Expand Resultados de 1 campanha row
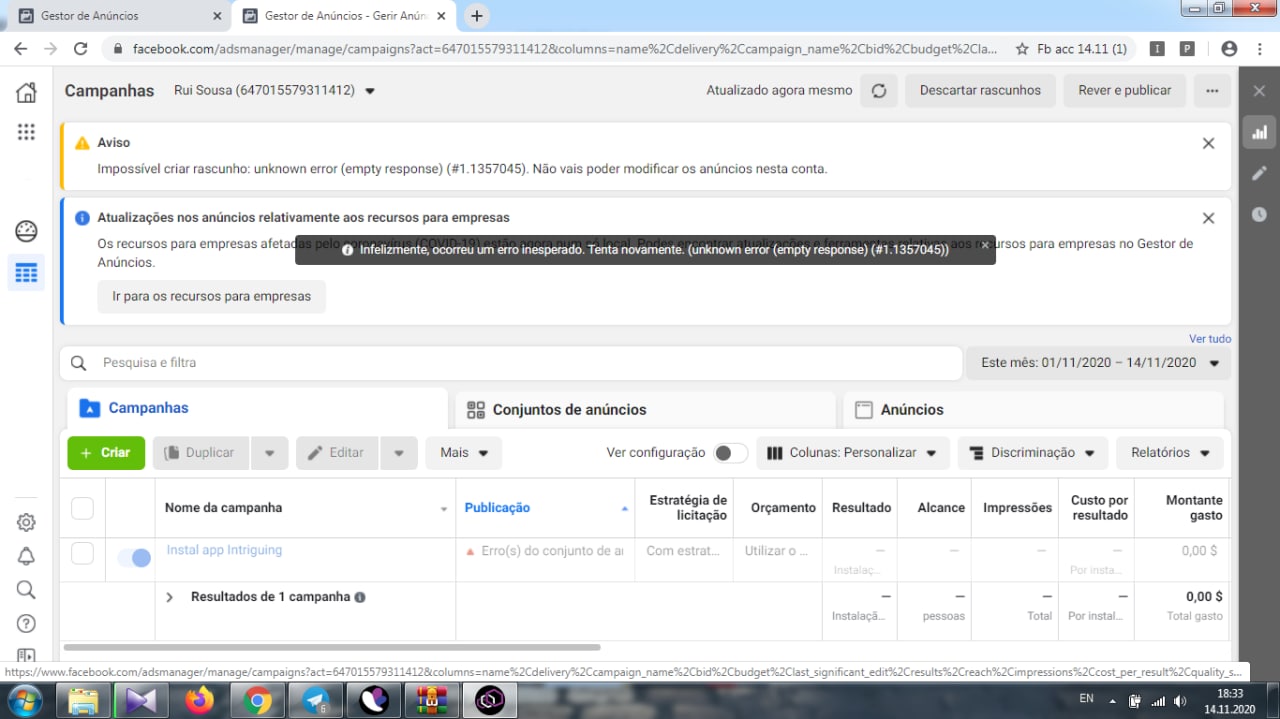Image resolution: width=1280 pixels, height=719 pixels. [169, 597]
